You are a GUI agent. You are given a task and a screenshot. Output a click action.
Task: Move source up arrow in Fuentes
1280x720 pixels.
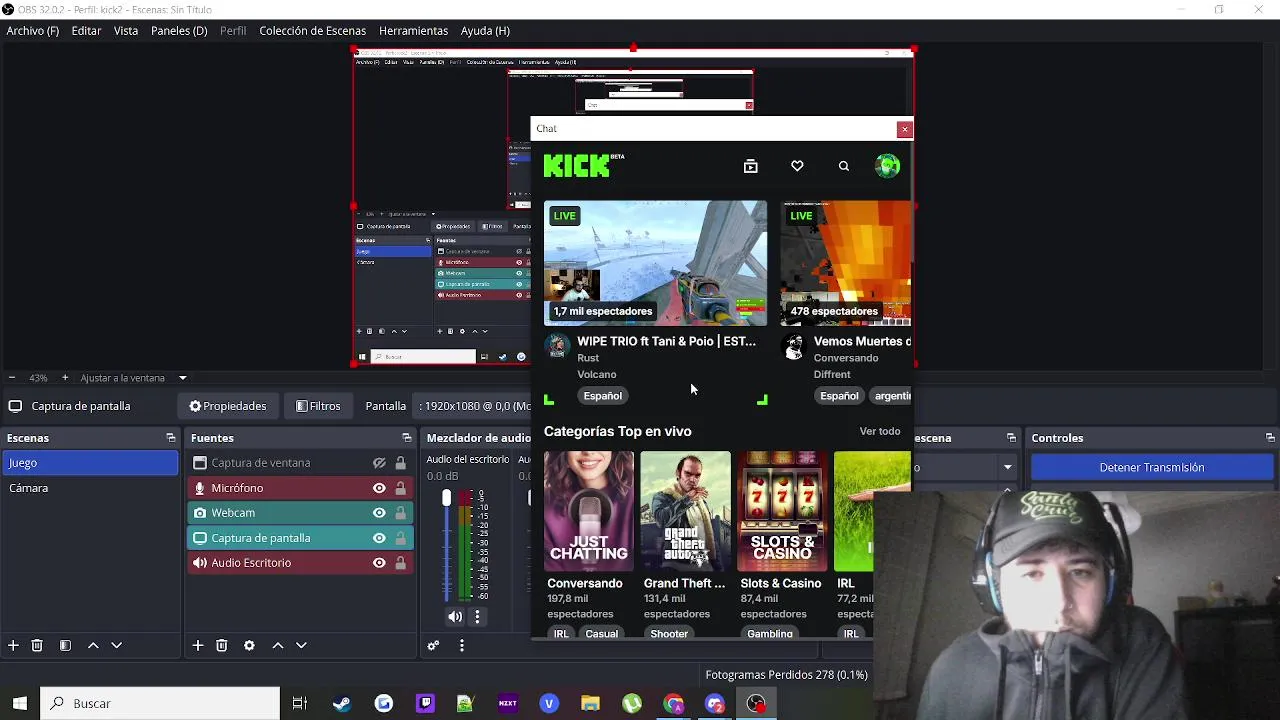278,645
